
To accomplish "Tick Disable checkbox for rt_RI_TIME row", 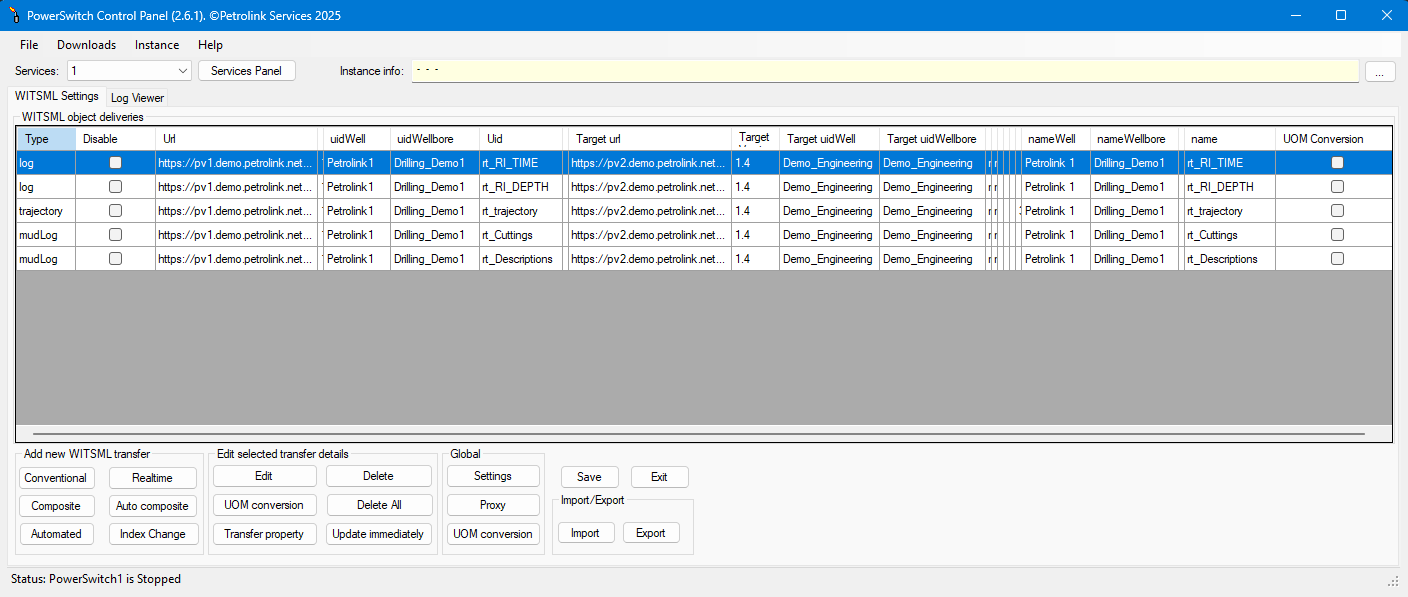I will coord(115,163).
